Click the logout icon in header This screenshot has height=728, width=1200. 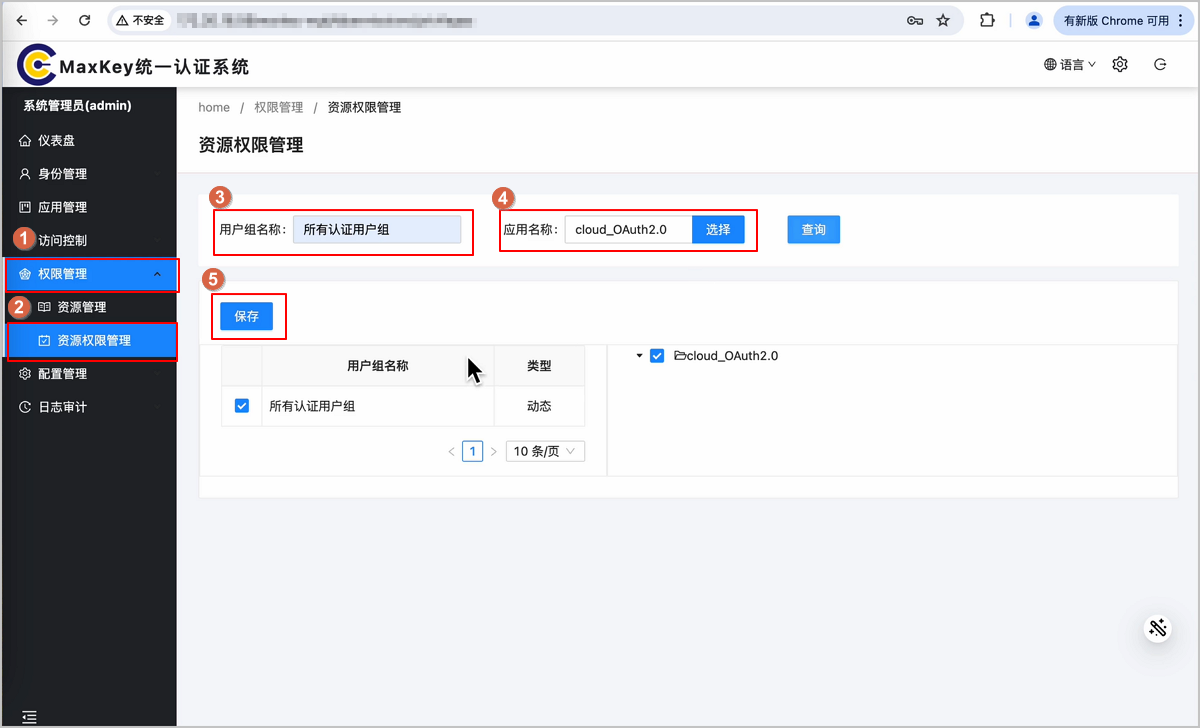click(1160, 64)
